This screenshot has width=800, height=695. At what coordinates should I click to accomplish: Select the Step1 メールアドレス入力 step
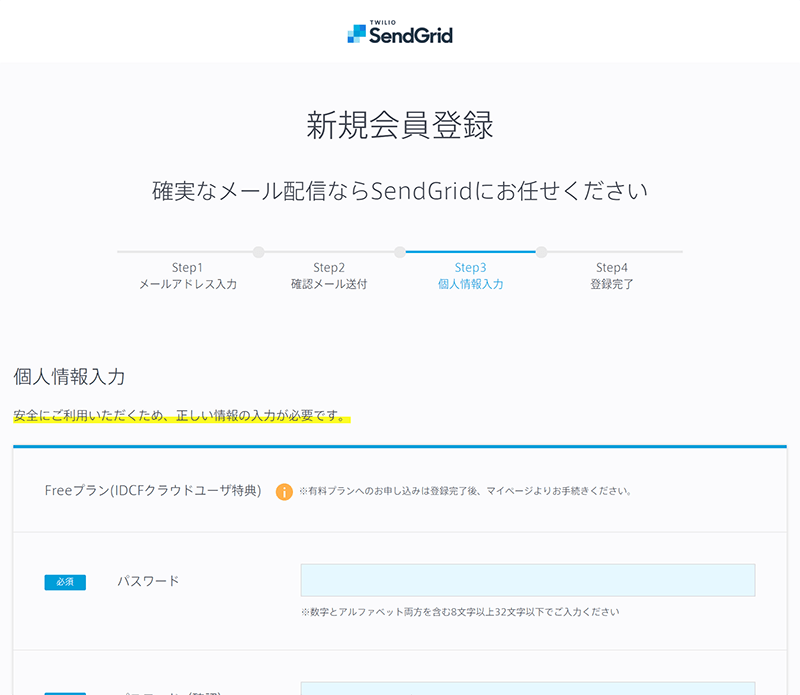pyautogui.click(x=187, y=276)
